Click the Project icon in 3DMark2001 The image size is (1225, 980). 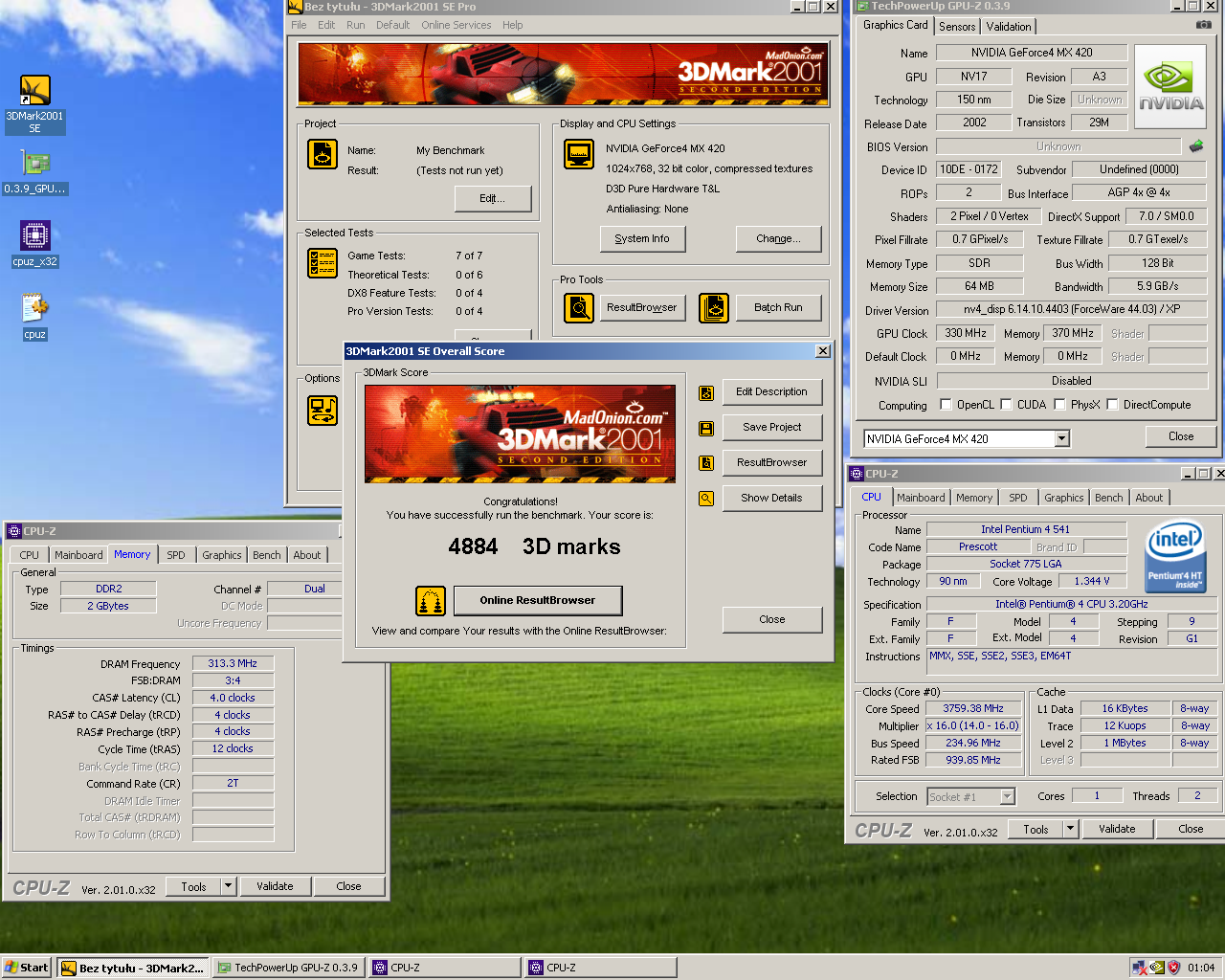pyautogui.click(x=323, y=153)
